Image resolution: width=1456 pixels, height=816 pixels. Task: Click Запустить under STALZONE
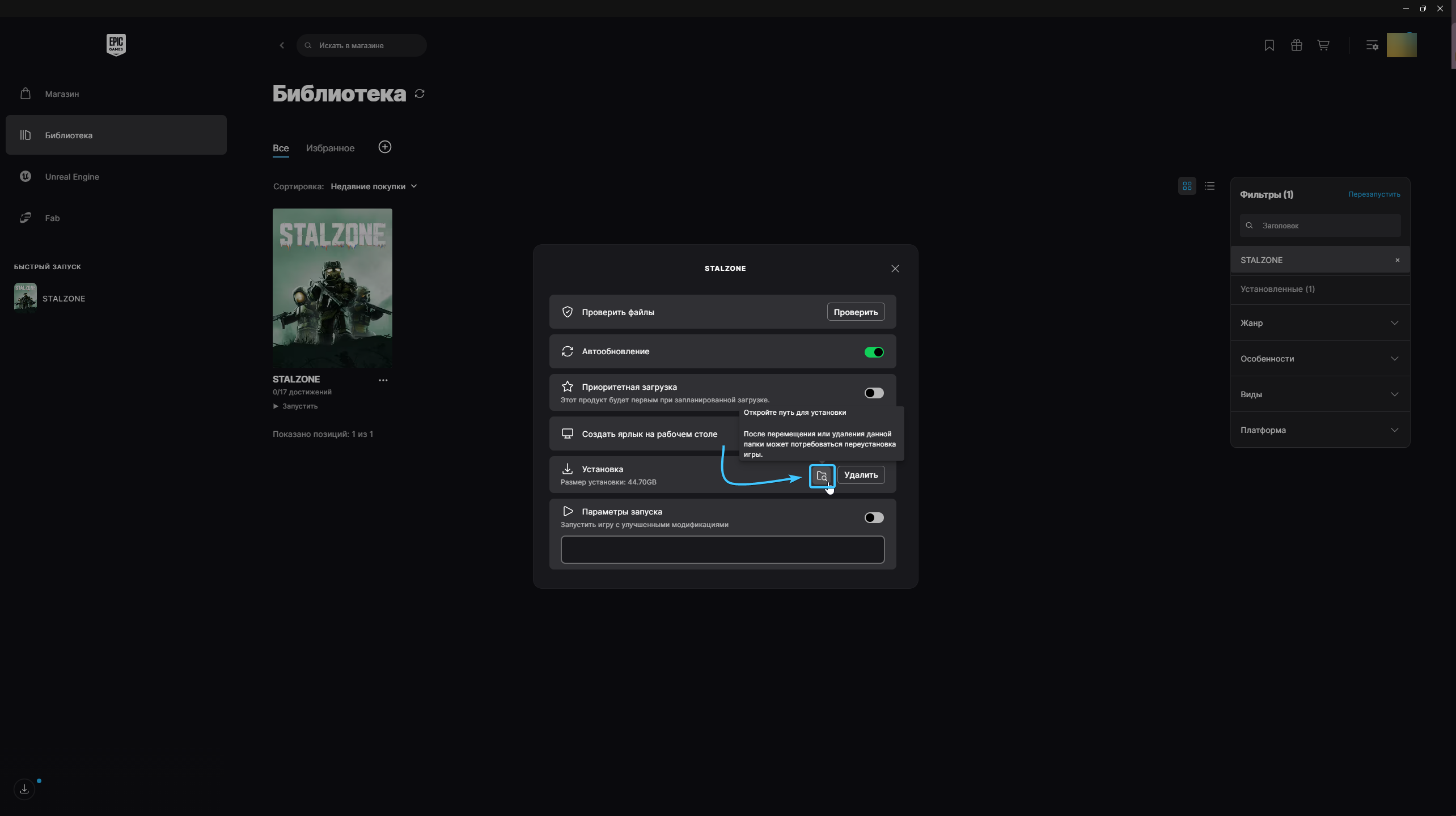point(295,406)
